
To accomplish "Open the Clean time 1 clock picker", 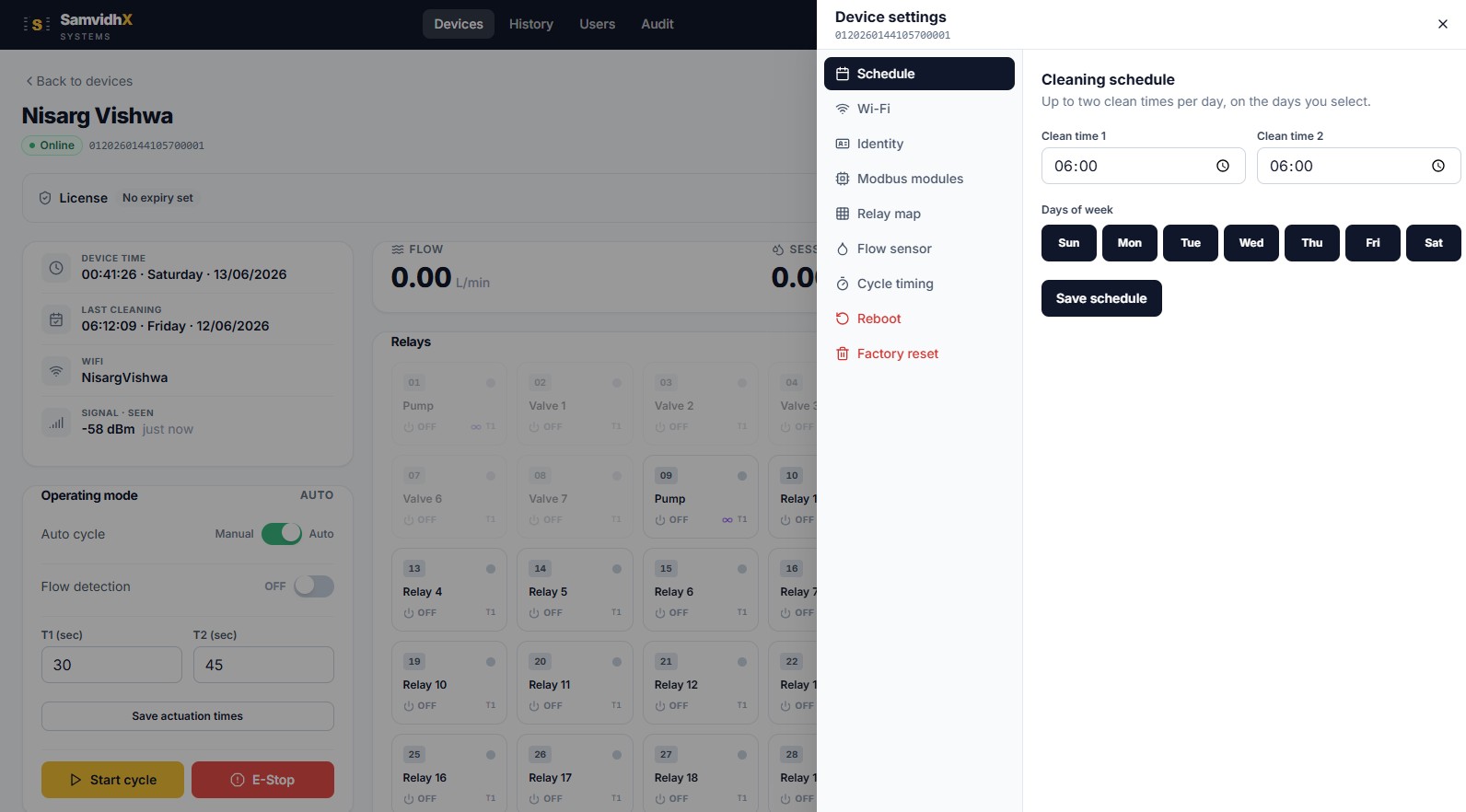I will point(1223,166).
